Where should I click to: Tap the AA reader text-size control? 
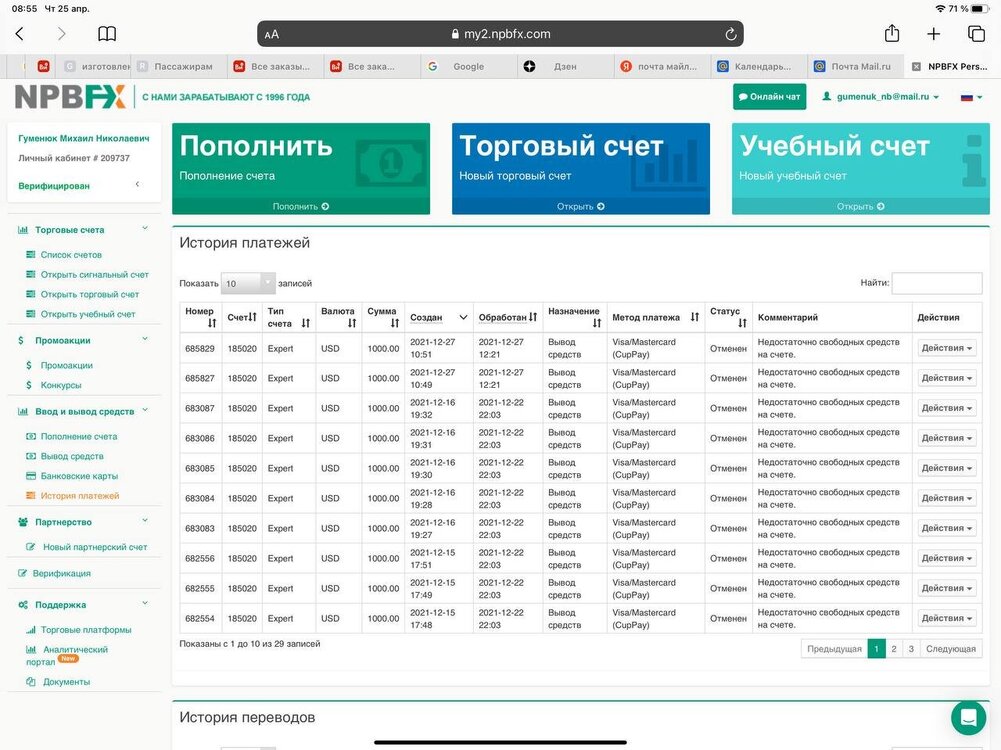pyautogui.click(x=272, y=34)
